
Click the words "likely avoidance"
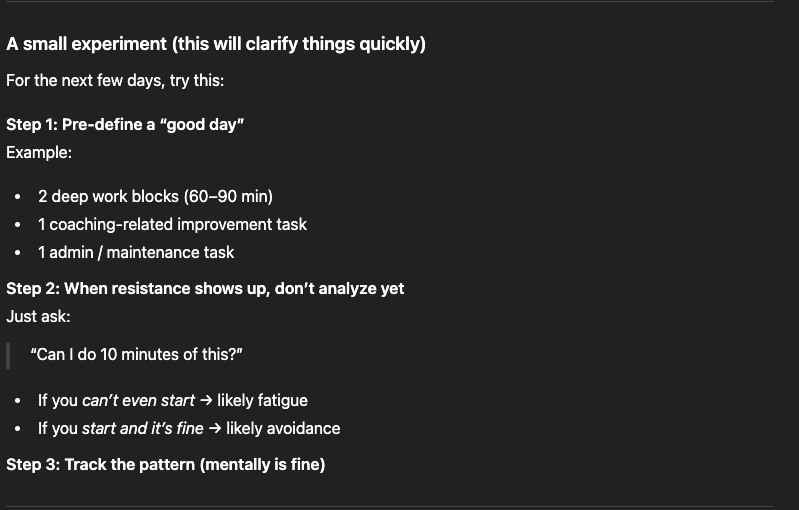click(x=283, y=428)
